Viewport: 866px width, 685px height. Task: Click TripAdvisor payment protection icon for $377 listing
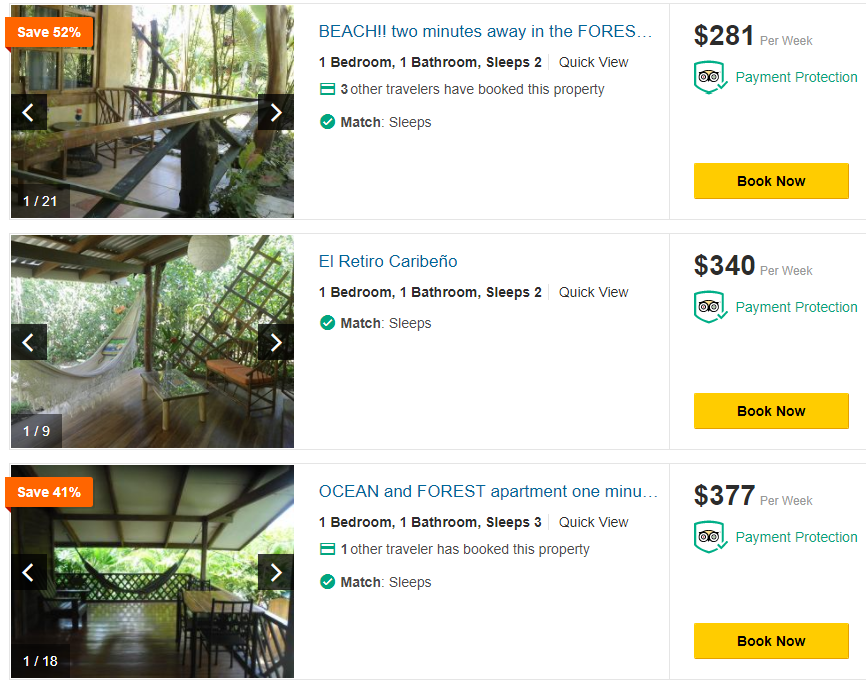(709, 537)
